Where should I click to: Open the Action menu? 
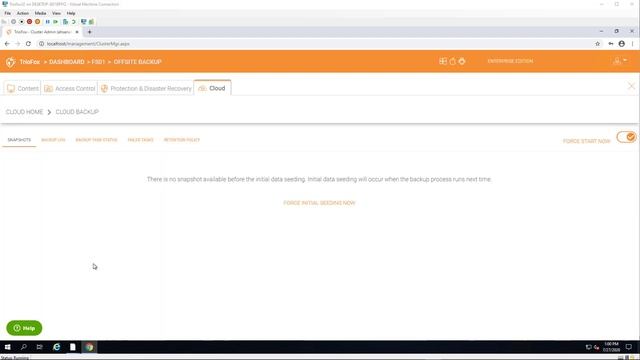coord(23,13)
